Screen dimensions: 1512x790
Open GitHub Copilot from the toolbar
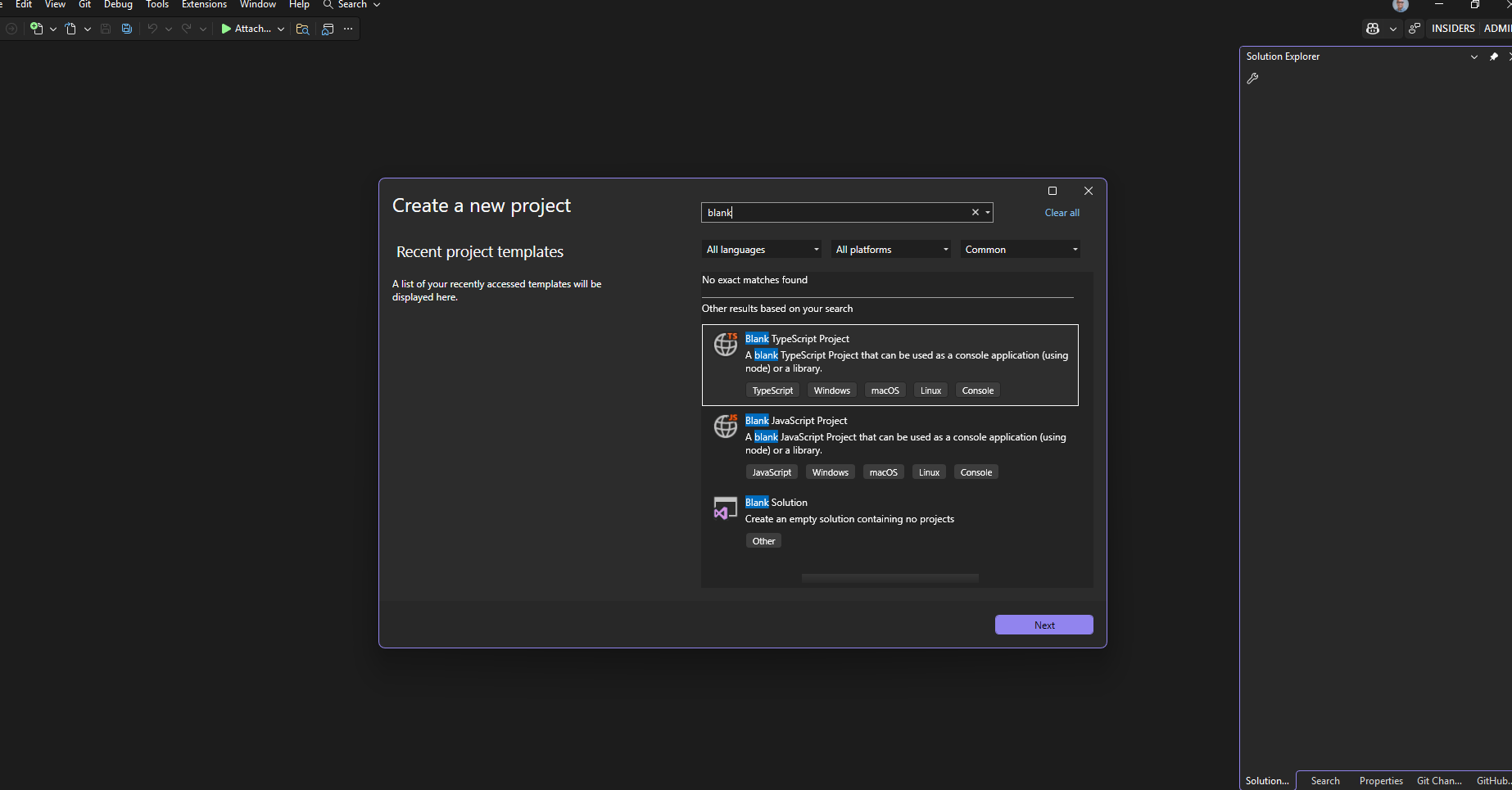click(1373, 28)
